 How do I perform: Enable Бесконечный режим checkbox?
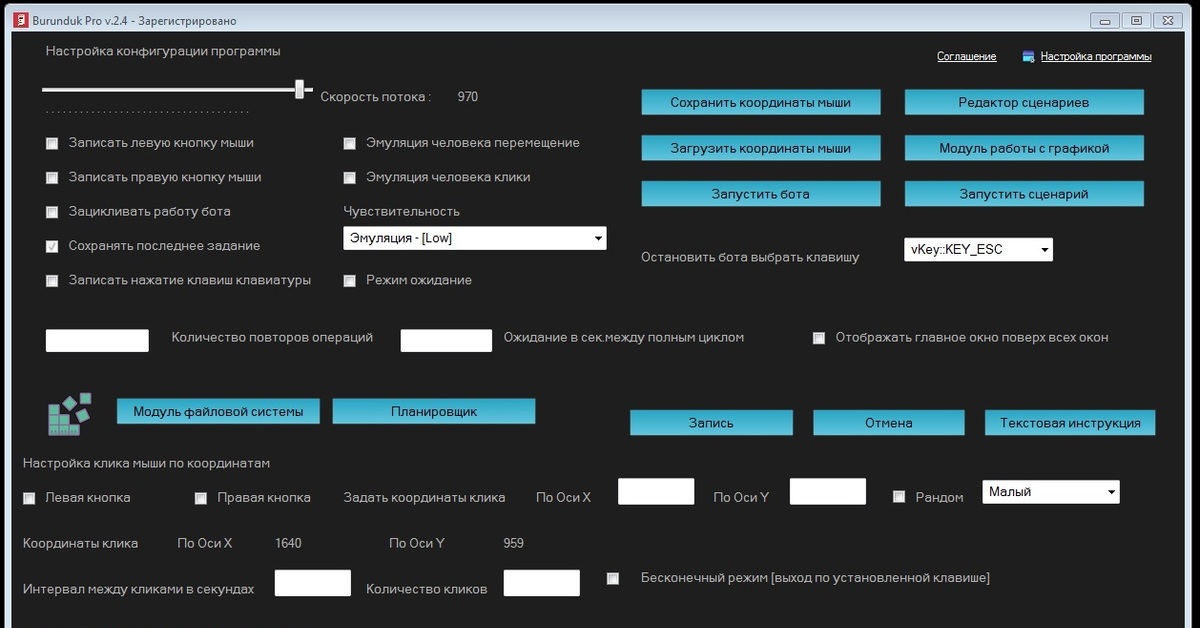pos(613,578)
